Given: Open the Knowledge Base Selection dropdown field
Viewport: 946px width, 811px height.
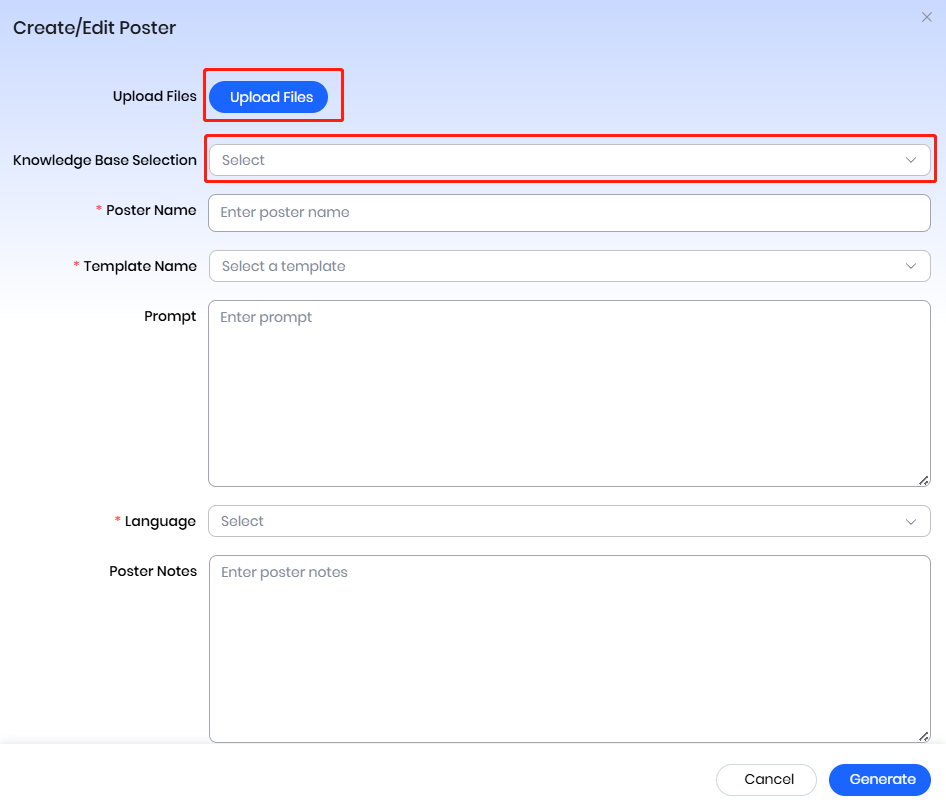Looking at the screenshot, I should tap(560, 160).
